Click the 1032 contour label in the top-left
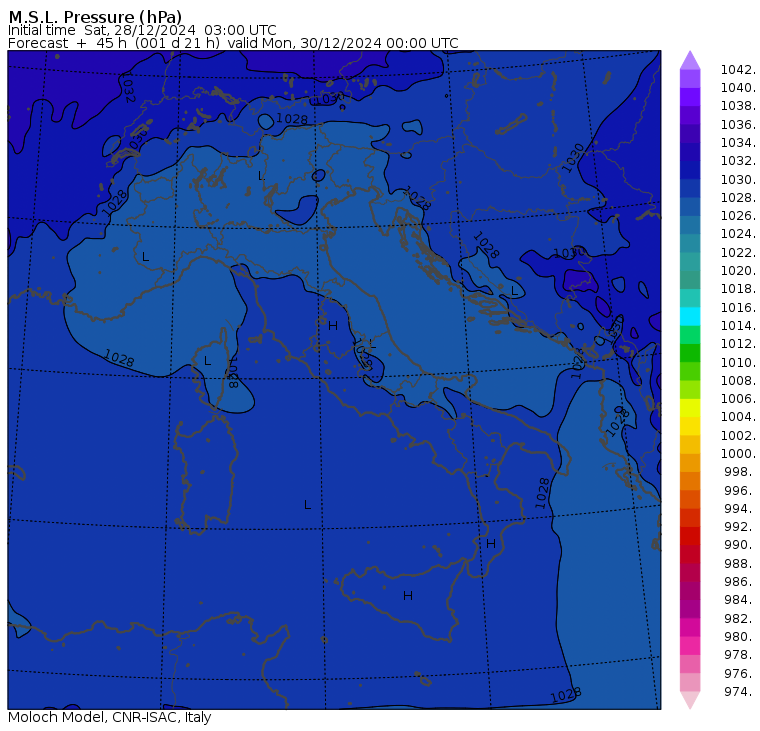 click(127, 88)
